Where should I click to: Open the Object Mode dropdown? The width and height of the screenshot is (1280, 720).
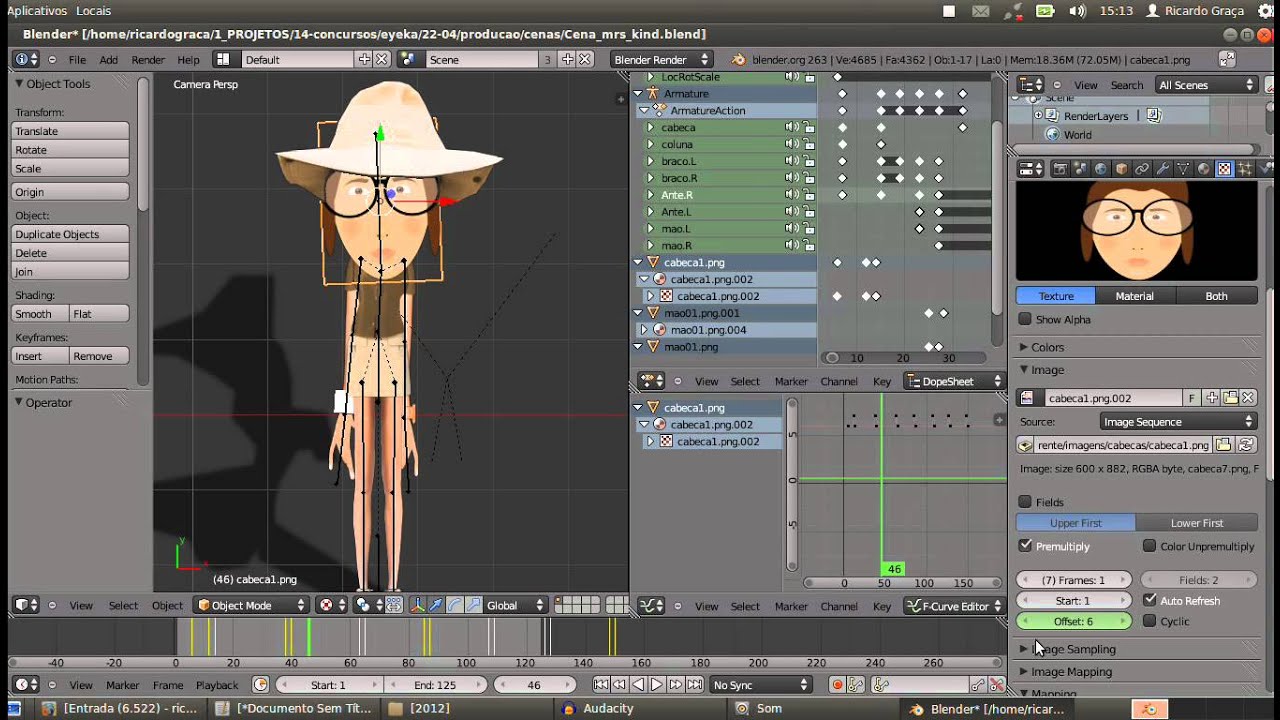click(252, 605)
